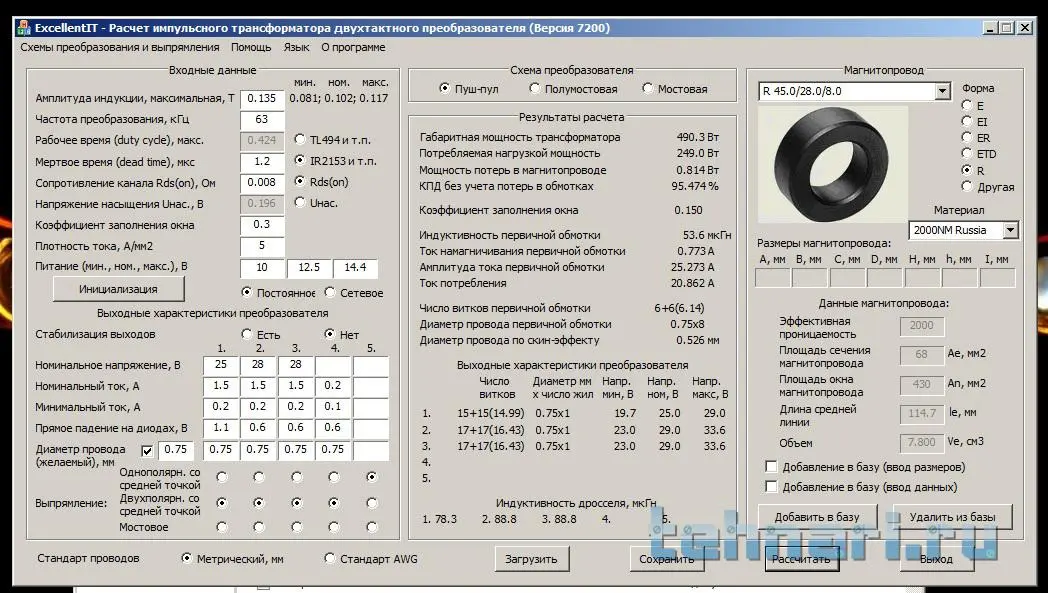1048x593 pixels.
Task: Select core shape ETD
Action: pos(966,153)
